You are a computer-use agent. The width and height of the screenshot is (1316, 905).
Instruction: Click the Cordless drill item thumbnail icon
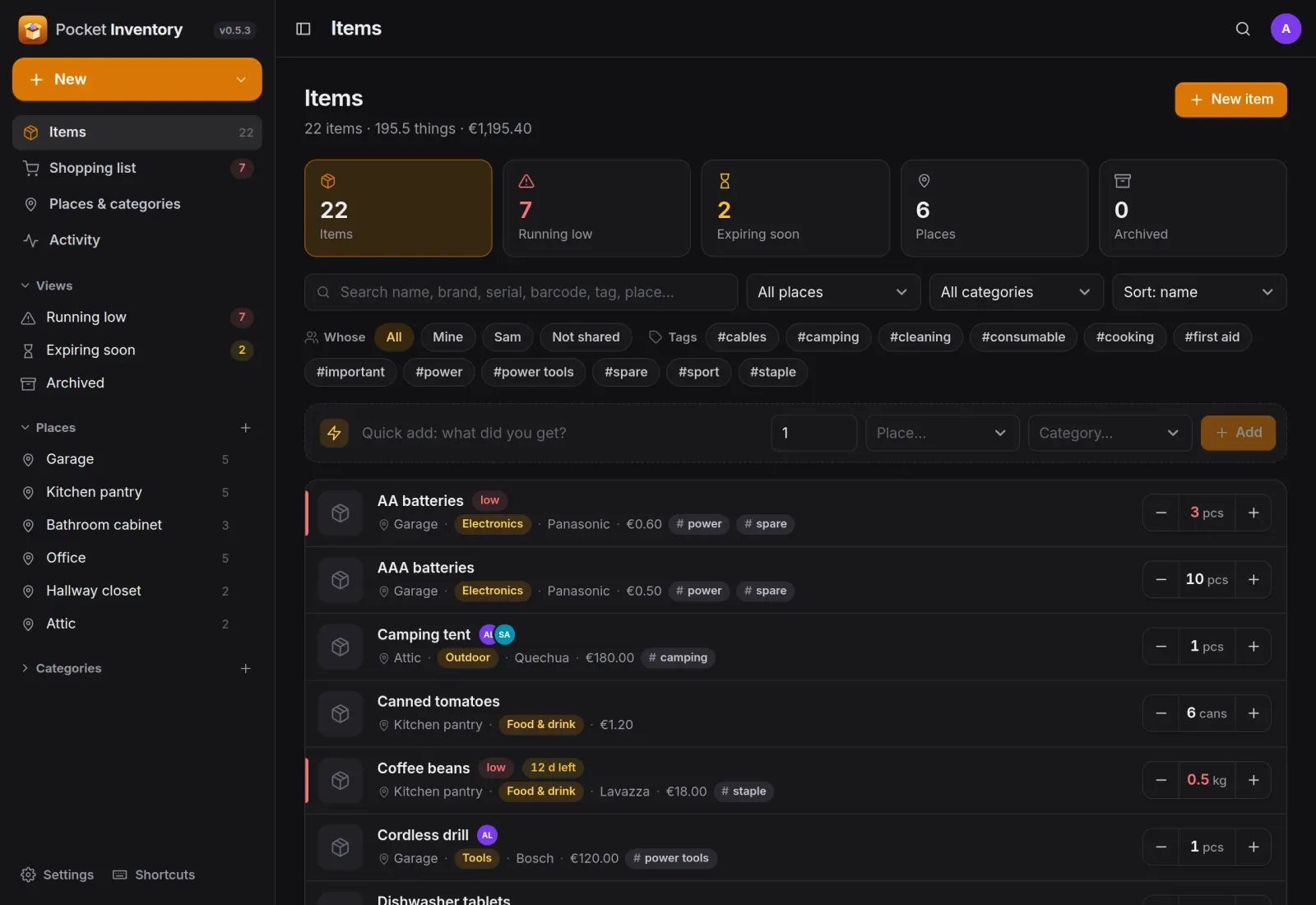(x=340, y=847)
